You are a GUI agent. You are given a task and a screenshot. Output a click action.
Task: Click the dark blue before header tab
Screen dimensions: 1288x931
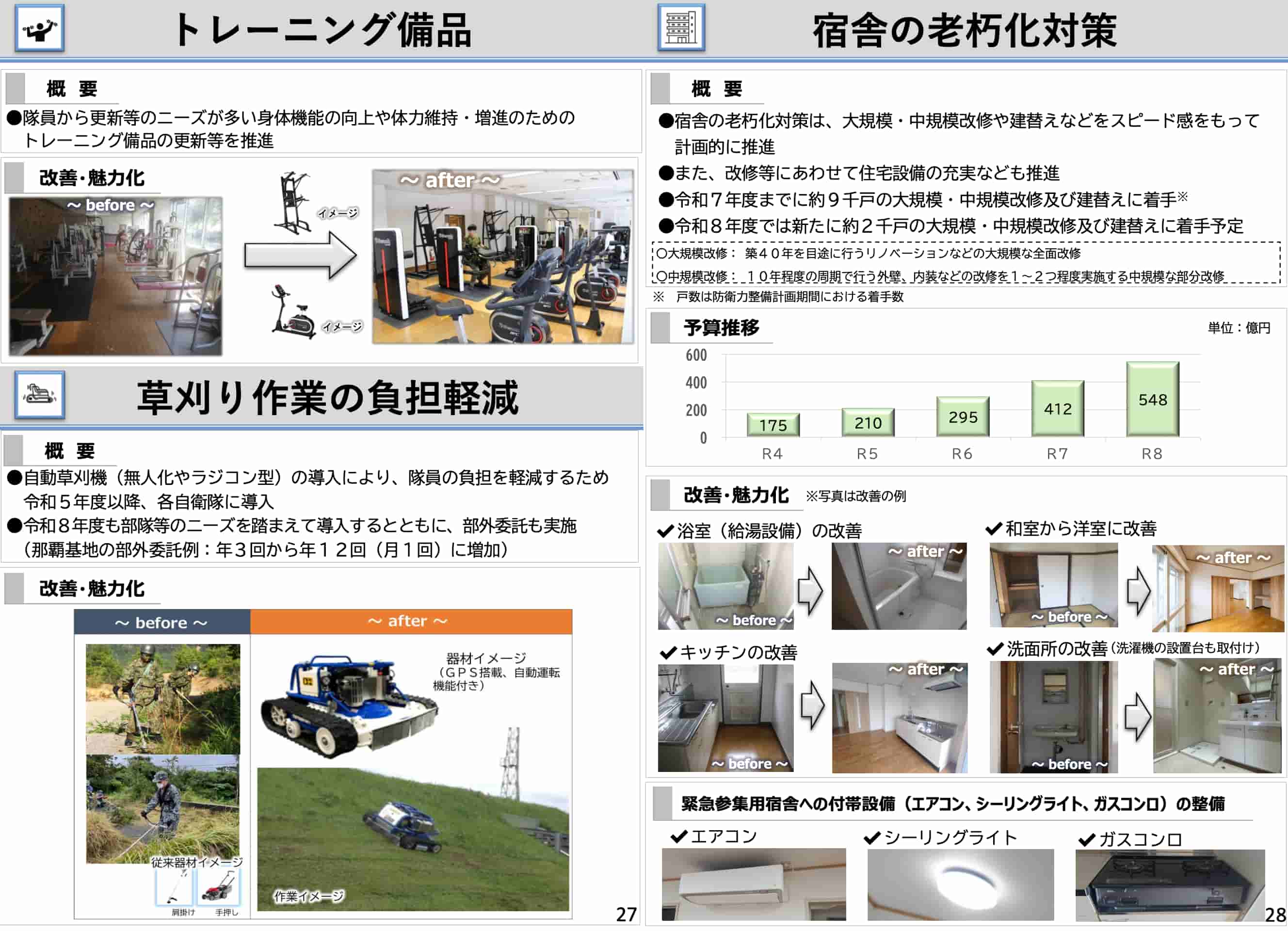click(x=162, y=623)
